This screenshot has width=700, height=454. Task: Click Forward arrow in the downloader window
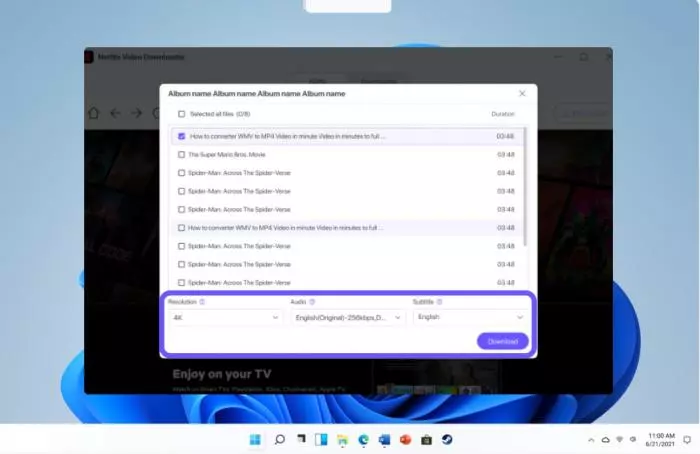pos(137,113)
